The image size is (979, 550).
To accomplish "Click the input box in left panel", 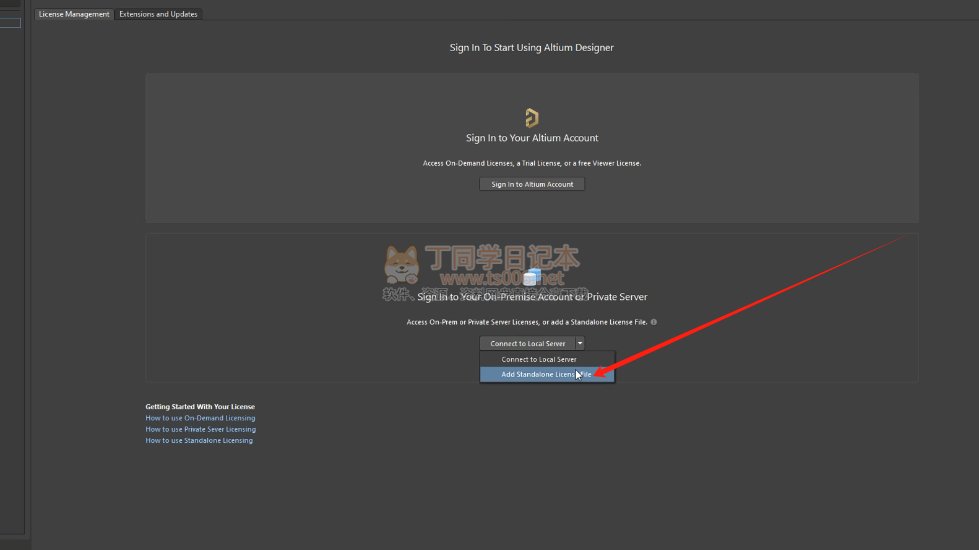I will tap(10, 23).
